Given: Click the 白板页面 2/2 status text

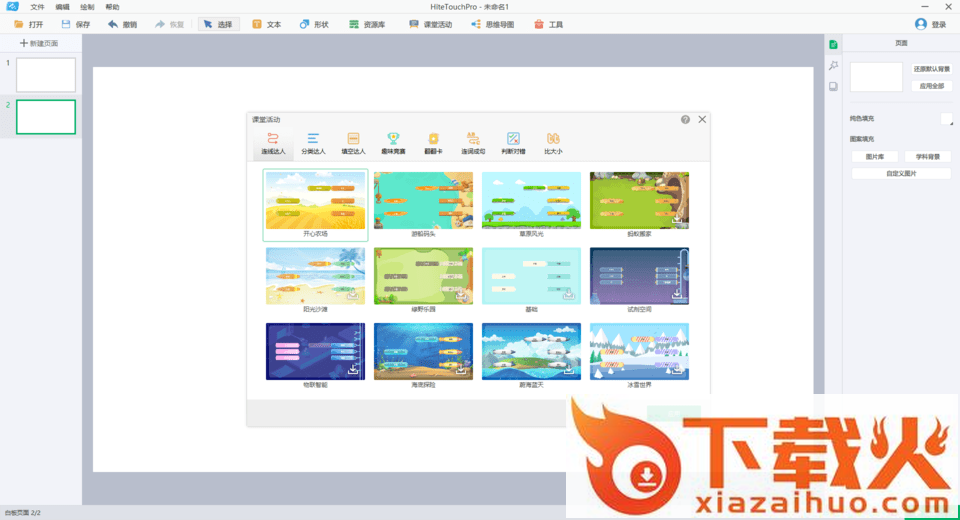Looking at the screenshot, I should [x=23, y=513].
